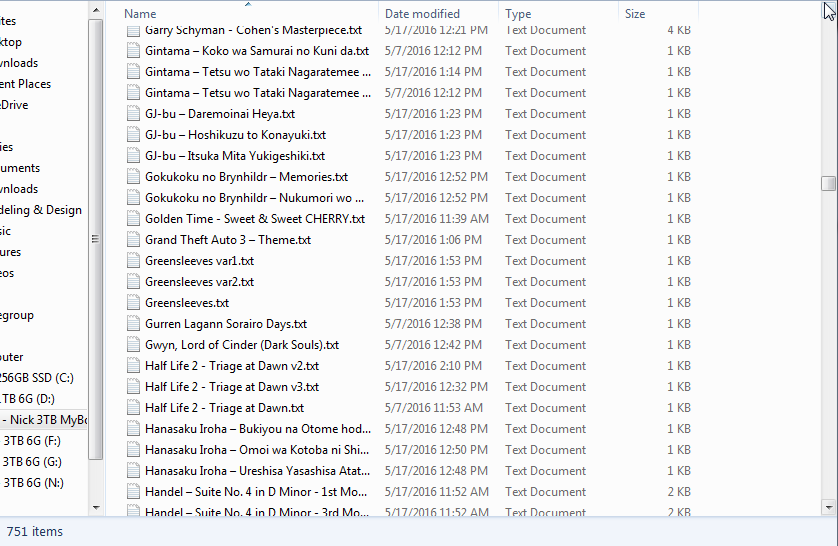Select GJ-bu – Daremoinai Heya.txt
The image size is (838, 546).
(x=220, y=114)
